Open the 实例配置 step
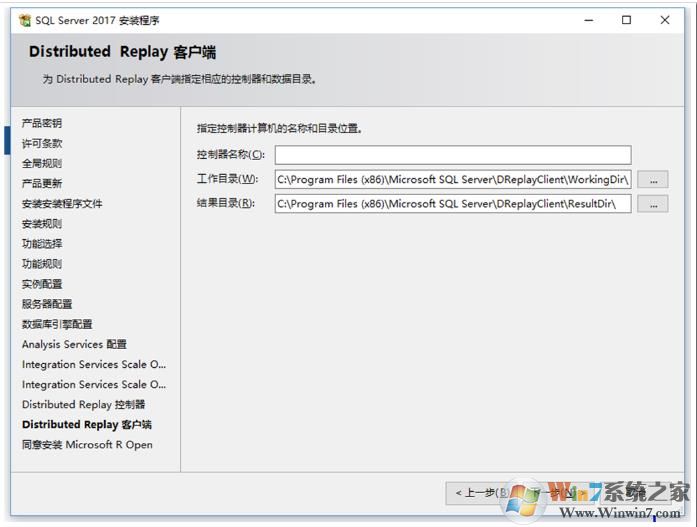 (42, 283)
